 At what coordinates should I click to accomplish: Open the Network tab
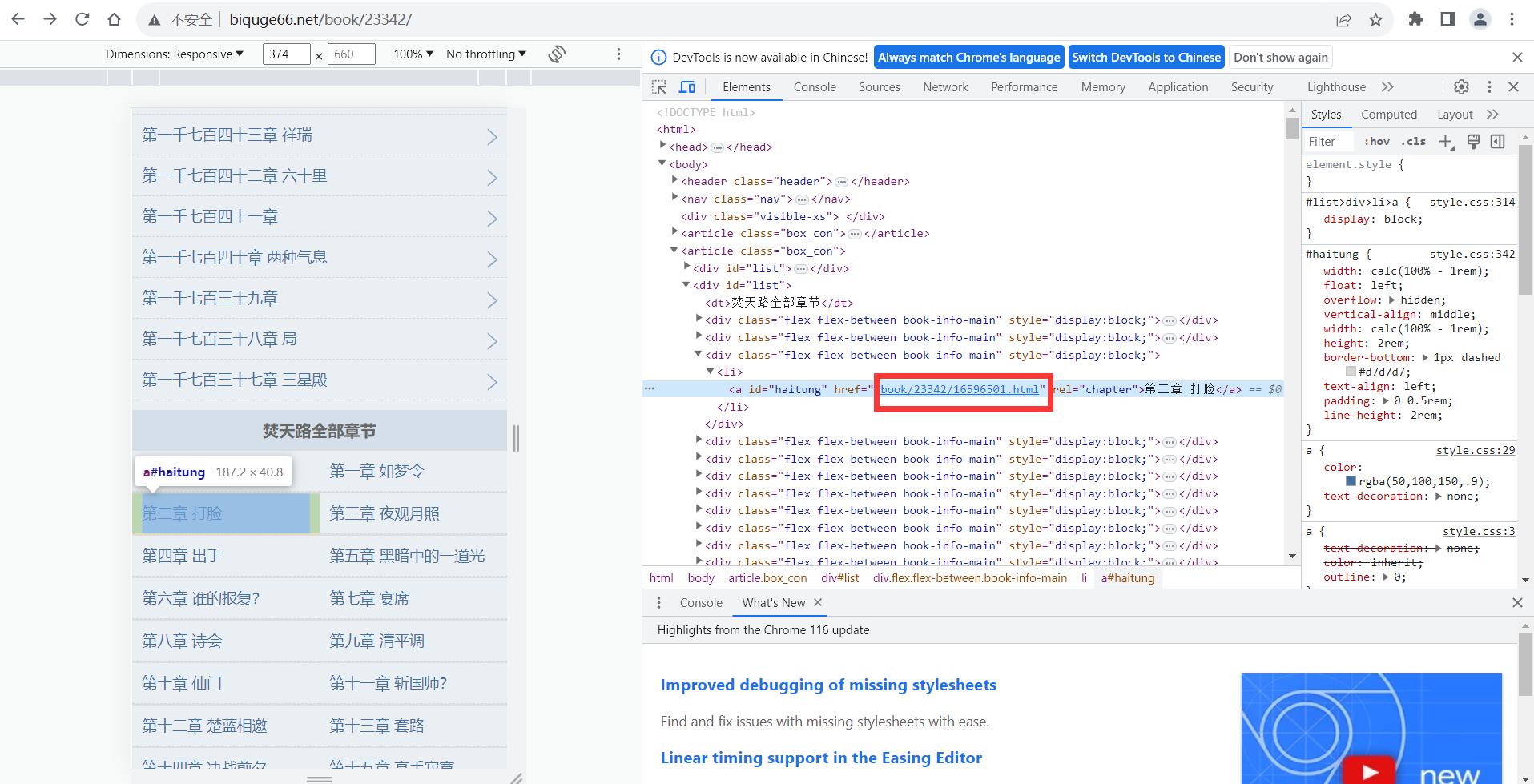click(x=945, y=87)
